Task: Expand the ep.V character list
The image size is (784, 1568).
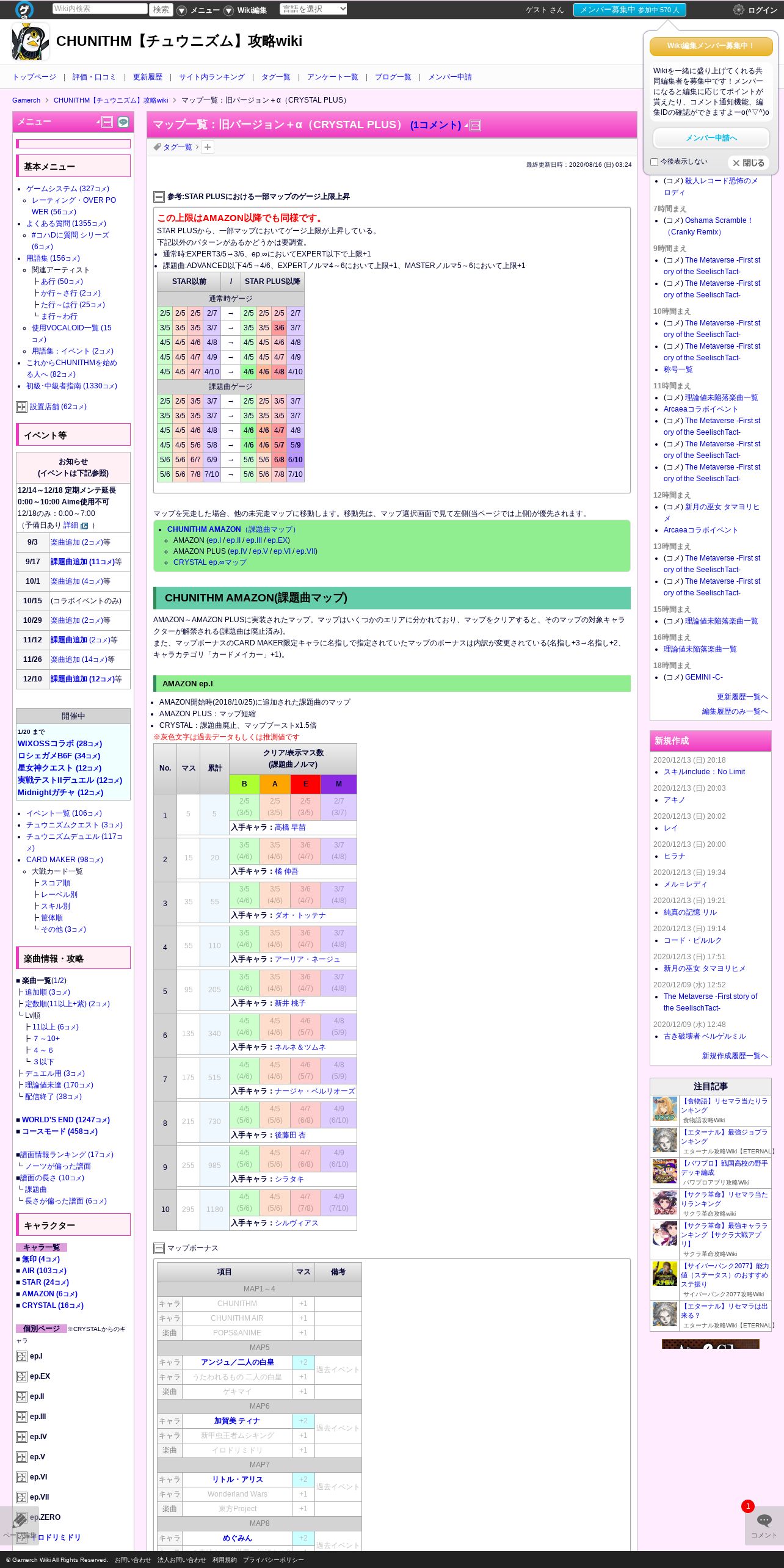Action: tap(21, 1457)
